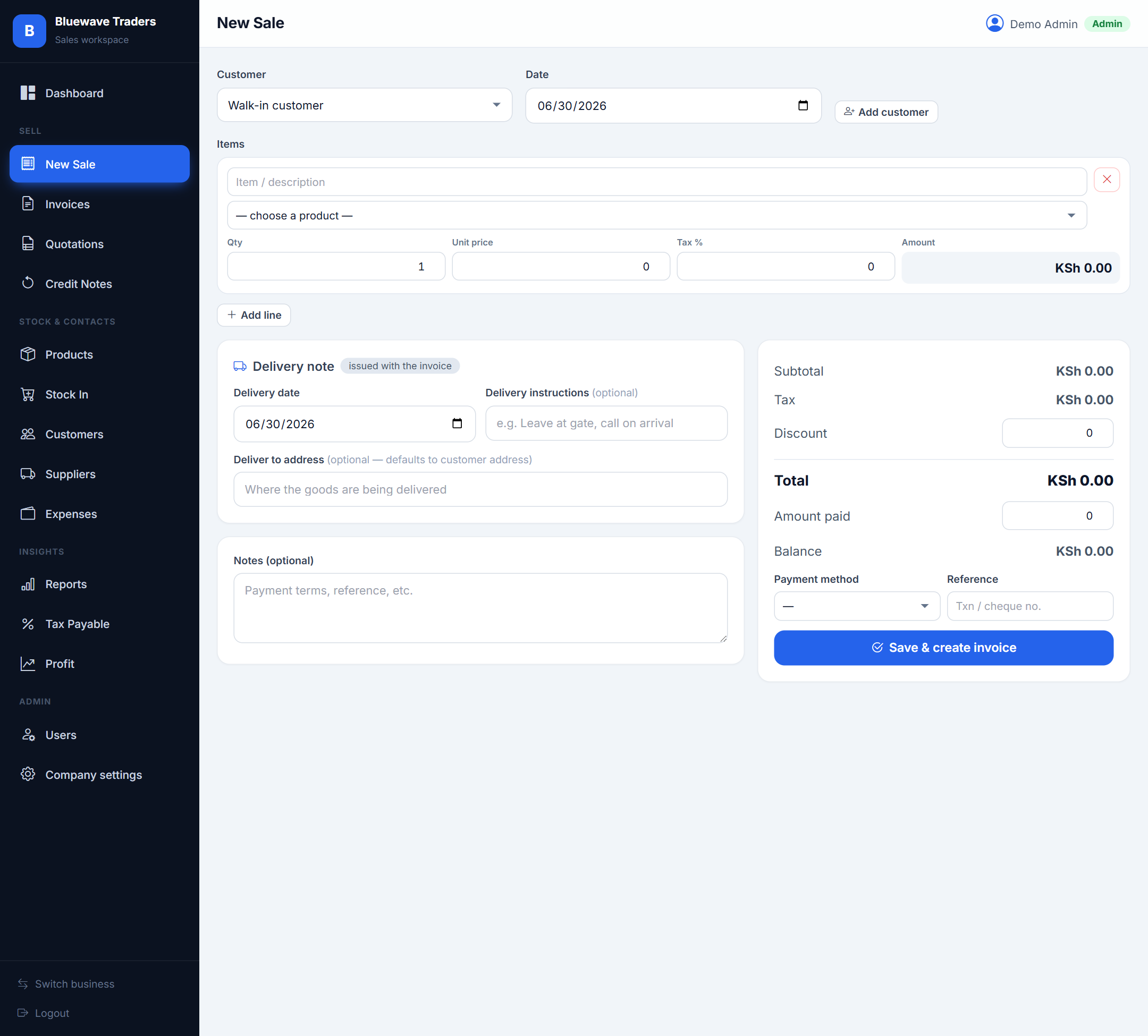Open Stock In from sidebar

(100, 394)
